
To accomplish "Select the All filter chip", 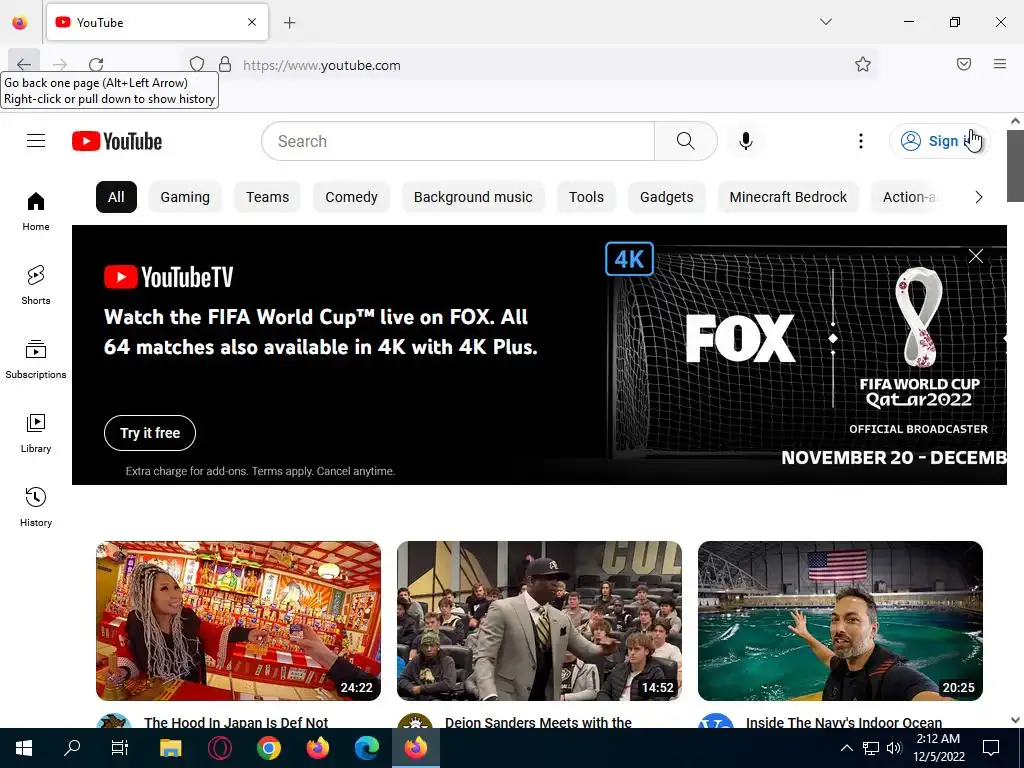I will 116,197.
